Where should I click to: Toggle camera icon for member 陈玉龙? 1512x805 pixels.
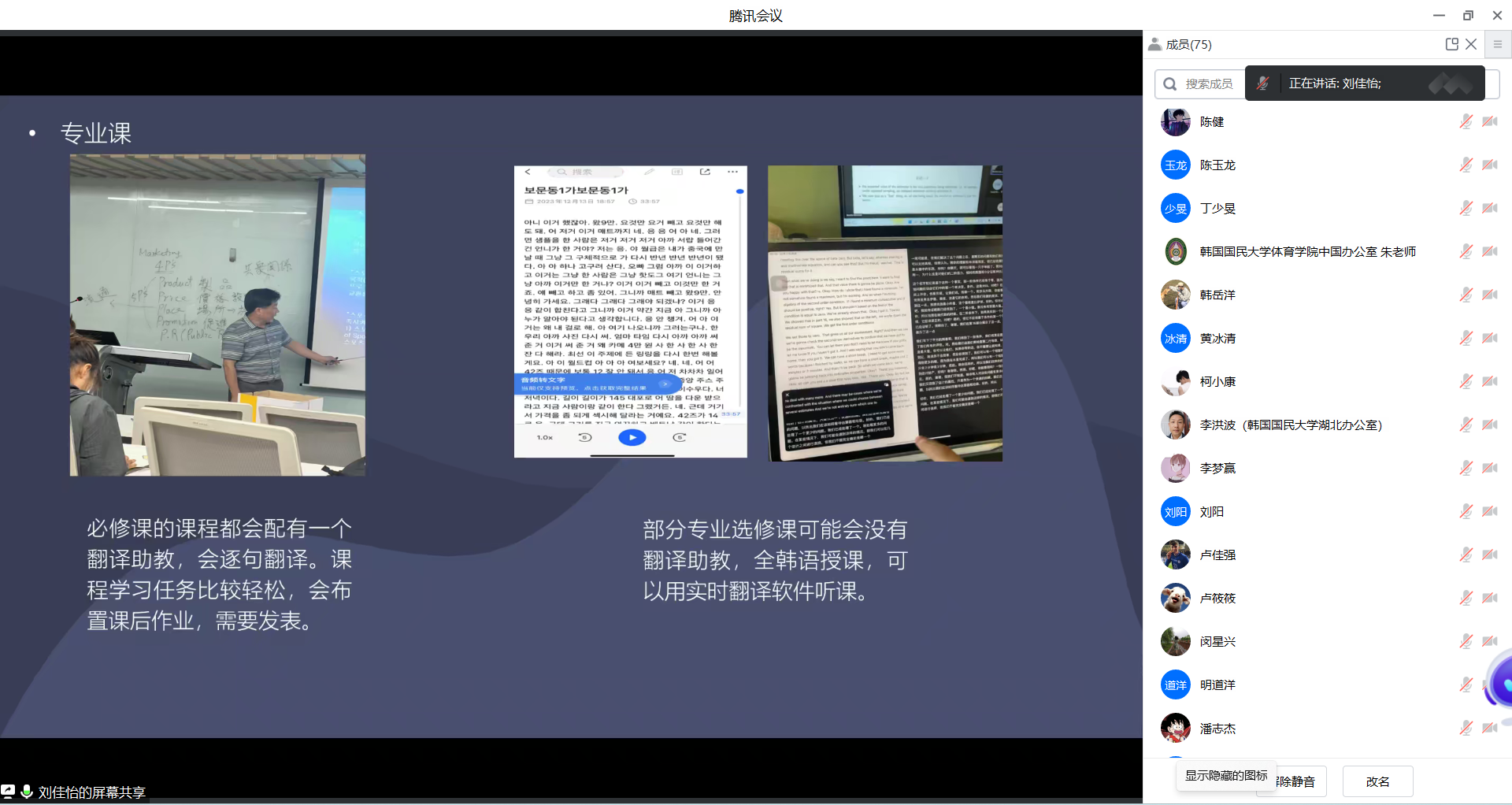pos(1489,165)
